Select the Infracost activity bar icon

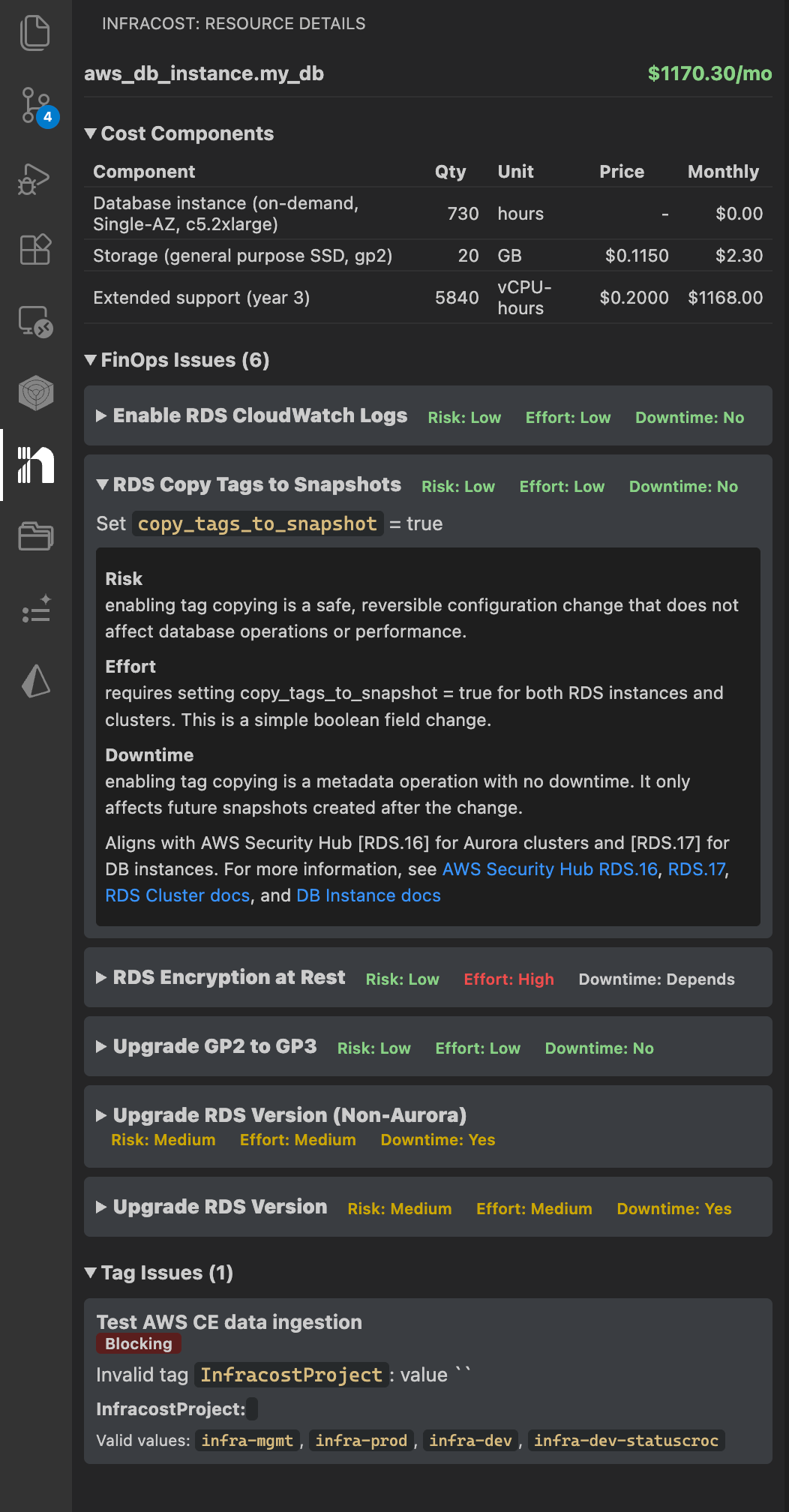(x=35, y=465)
